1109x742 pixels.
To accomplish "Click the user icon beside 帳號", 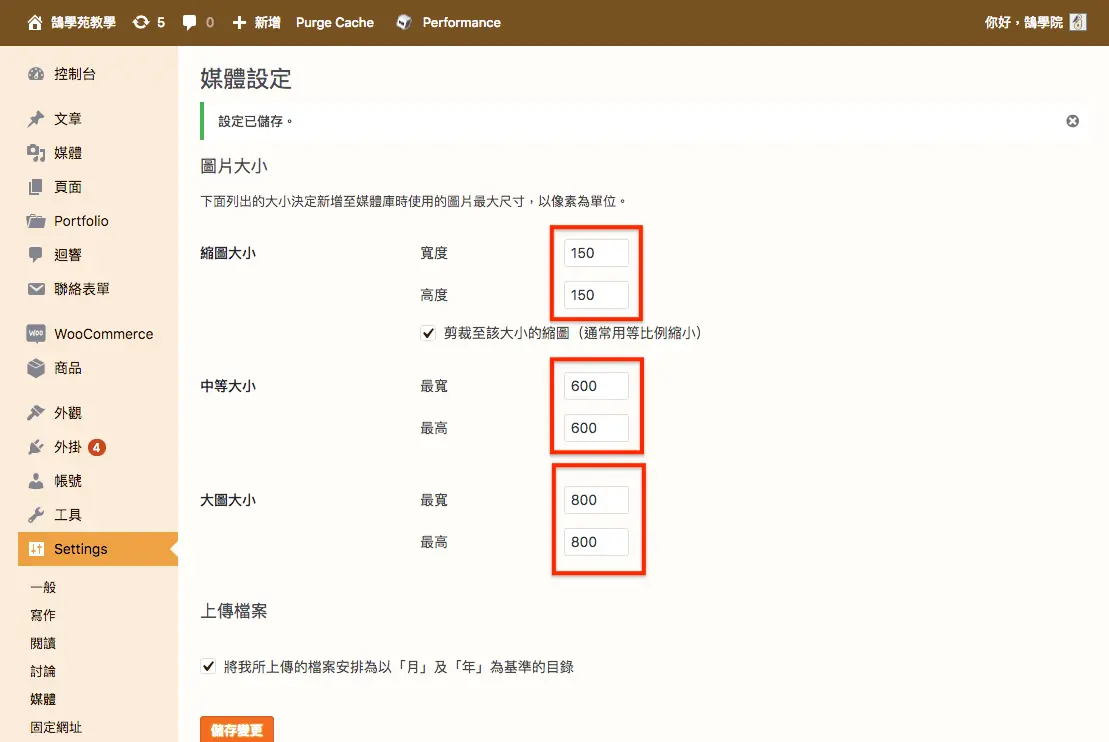I will tap(36, 481).
